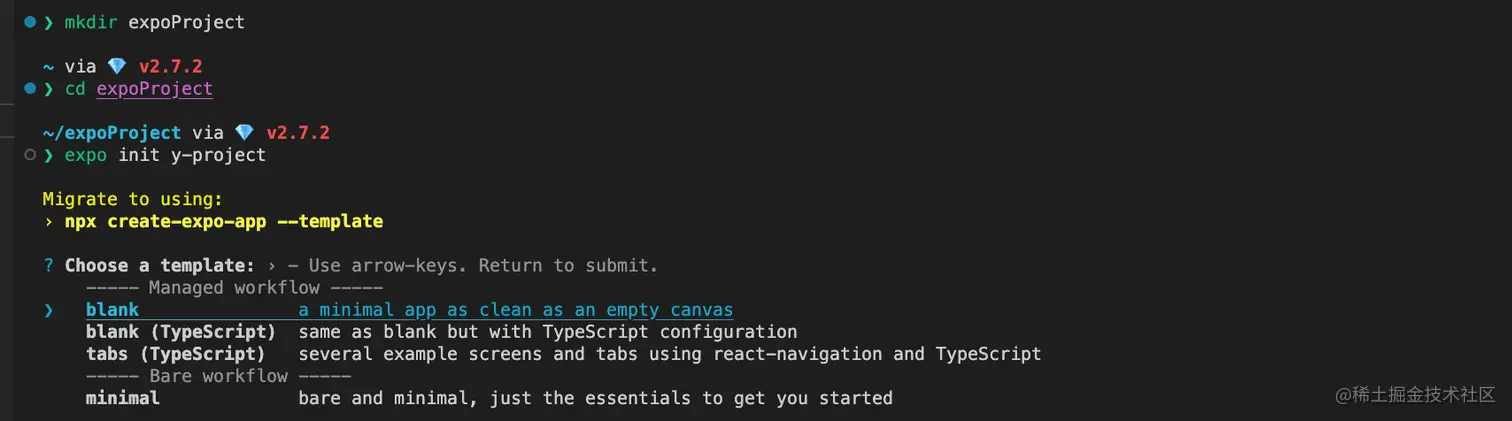
Task: Click the hollow circle beside expo init
Action: (30, 155)
